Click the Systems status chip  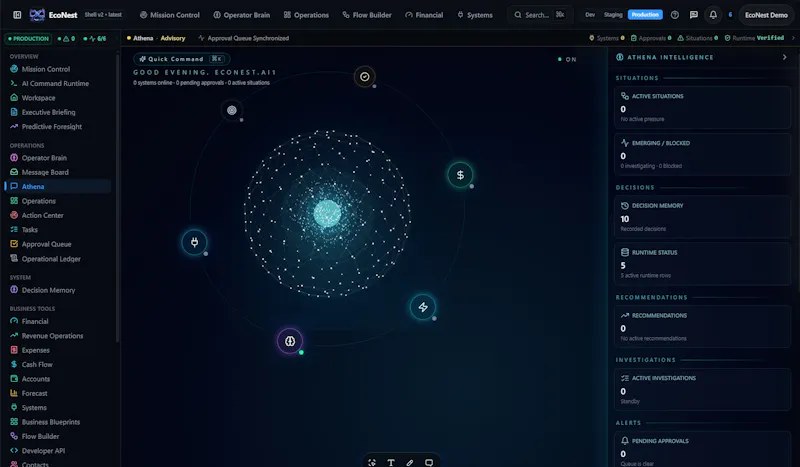click(x=607, y=38)
